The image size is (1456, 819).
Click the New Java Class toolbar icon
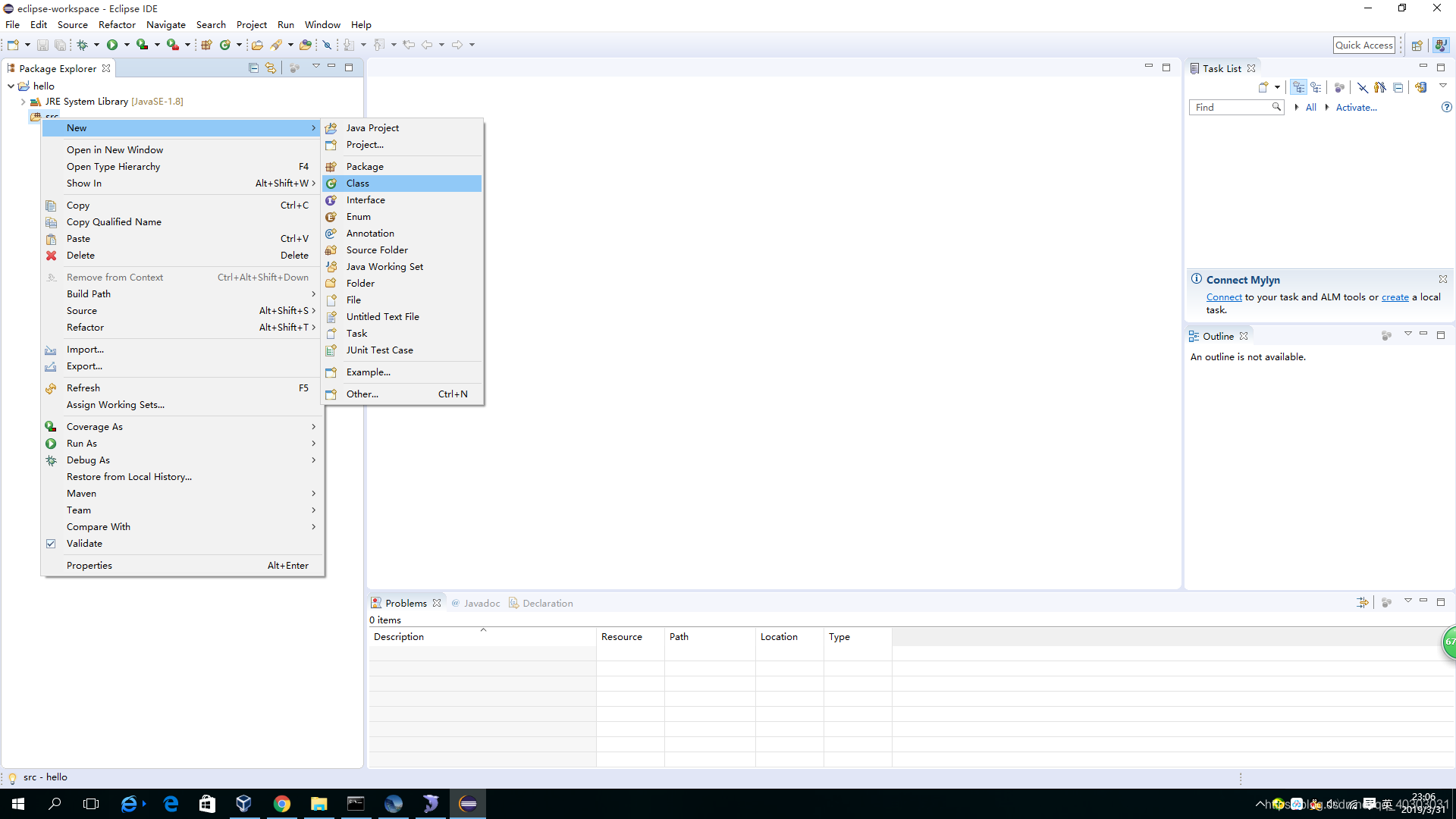click(225, 45)
